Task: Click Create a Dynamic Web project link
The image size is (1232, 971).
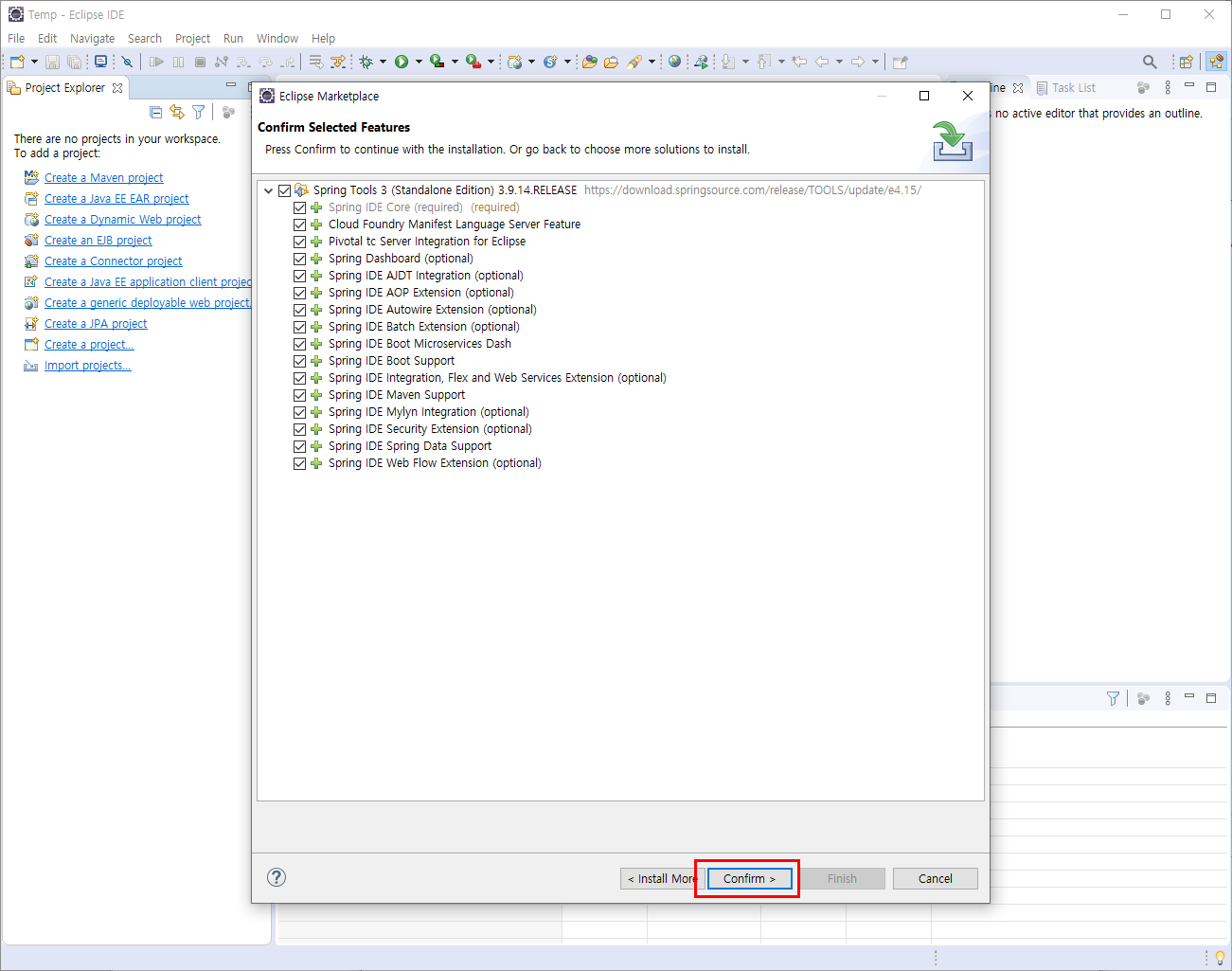Action: tap(122, 219)
